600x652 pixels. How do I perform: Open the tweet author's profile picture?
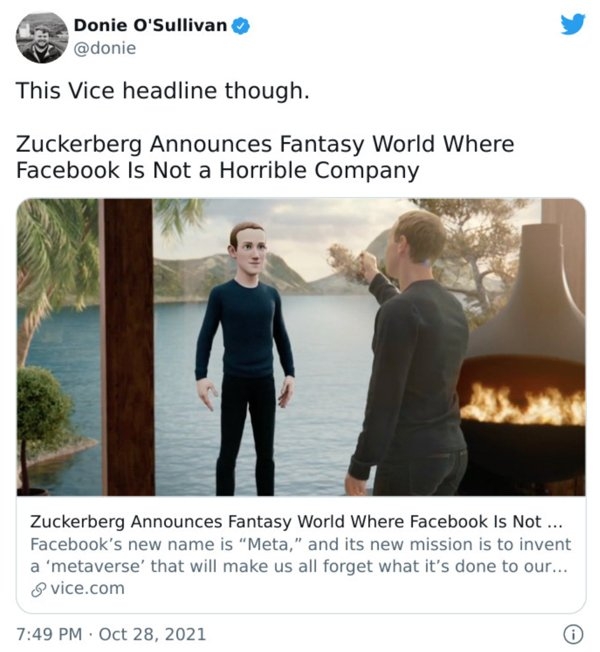tap(41, 37)
